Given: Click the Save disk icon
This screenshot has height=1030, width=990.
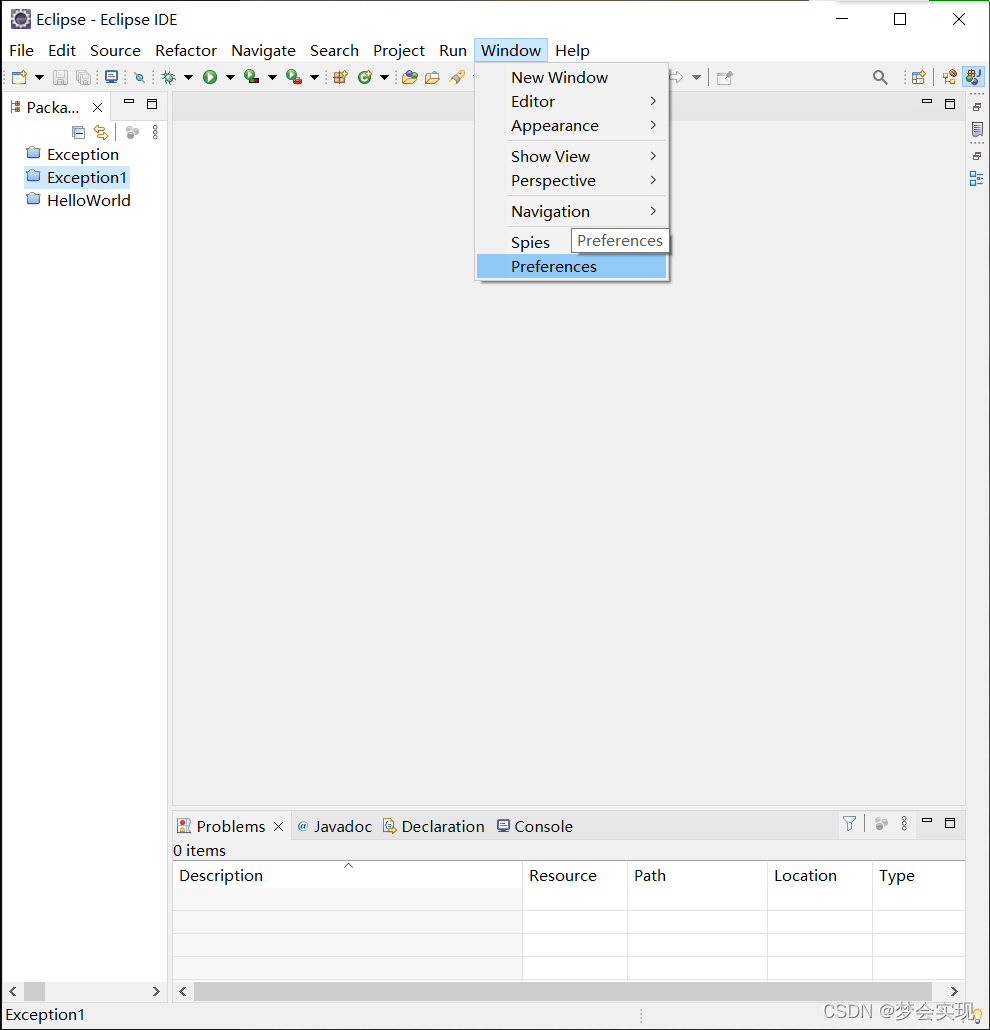Looking at the screenshot, I should [60, 78].
